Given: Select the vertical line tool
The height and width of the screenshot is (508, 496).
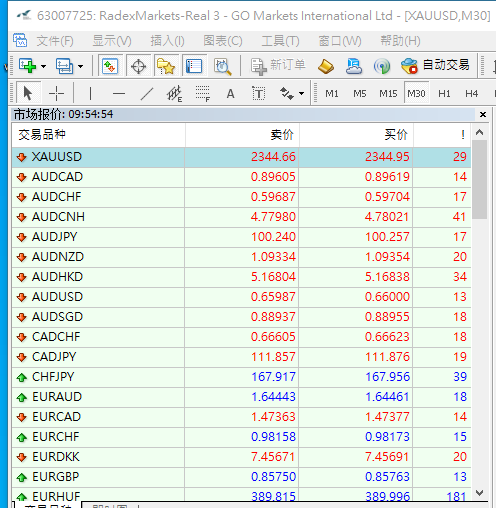Looking at the screenshot, I should 90,93.
